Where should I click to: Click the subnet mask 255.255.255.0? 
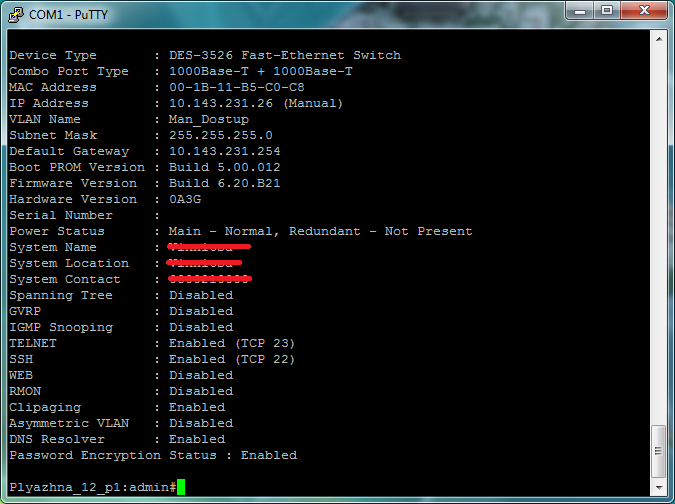[x=221, y=135]
